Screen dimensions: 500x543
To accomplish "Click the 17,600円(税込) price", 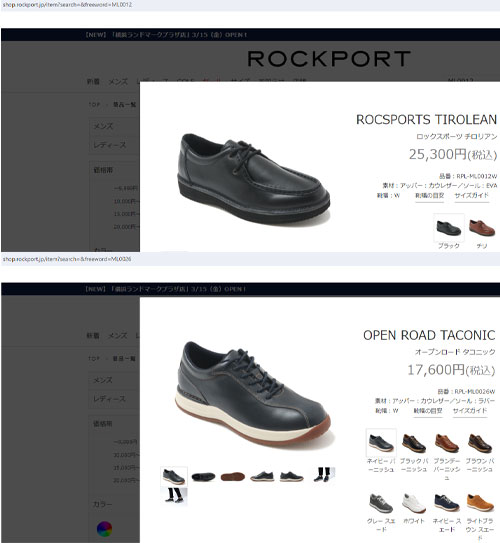I will pyautogui.click(x=451, y=370).
